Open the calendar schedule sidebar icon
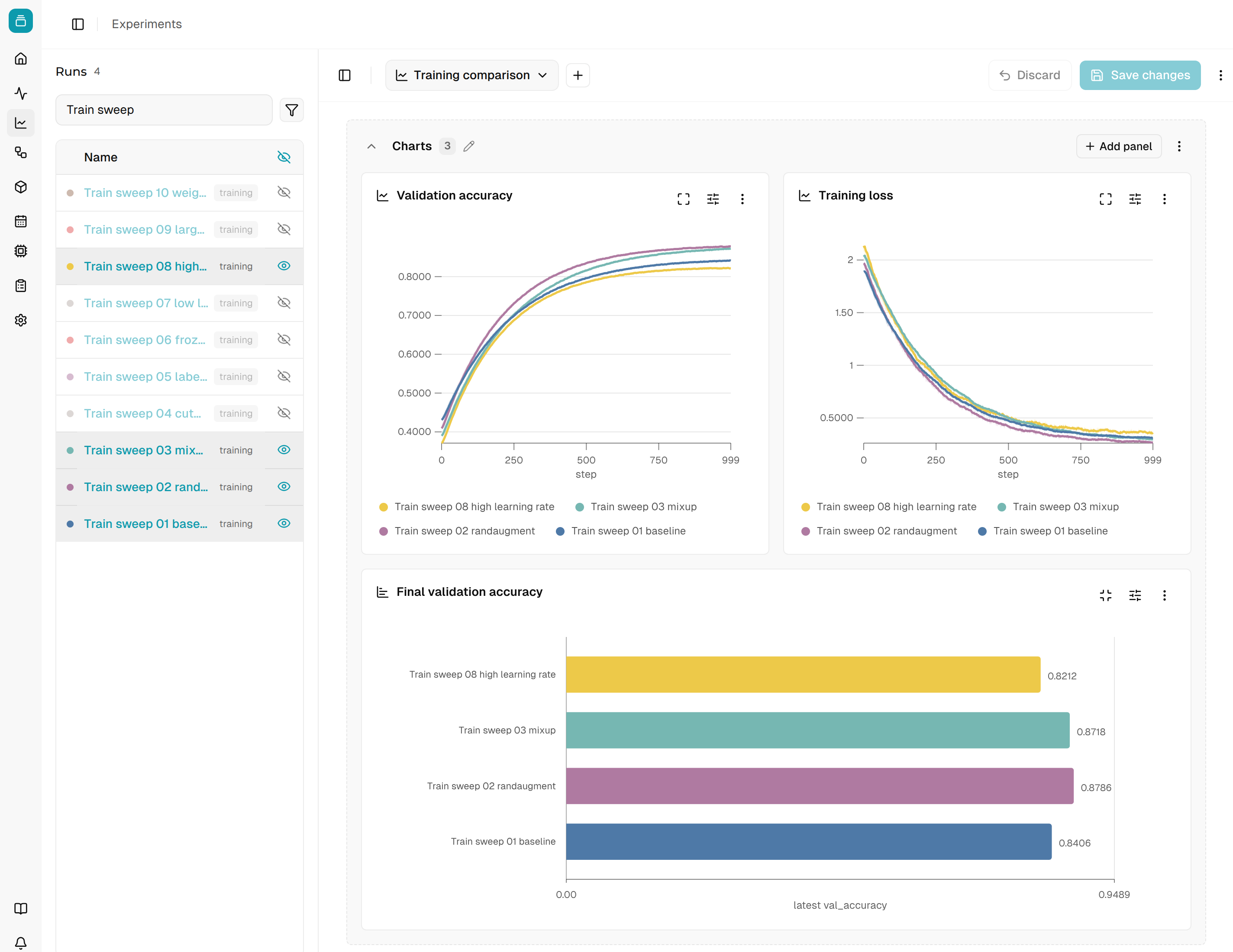1233x952 pixels. click(x=21, y=221)
